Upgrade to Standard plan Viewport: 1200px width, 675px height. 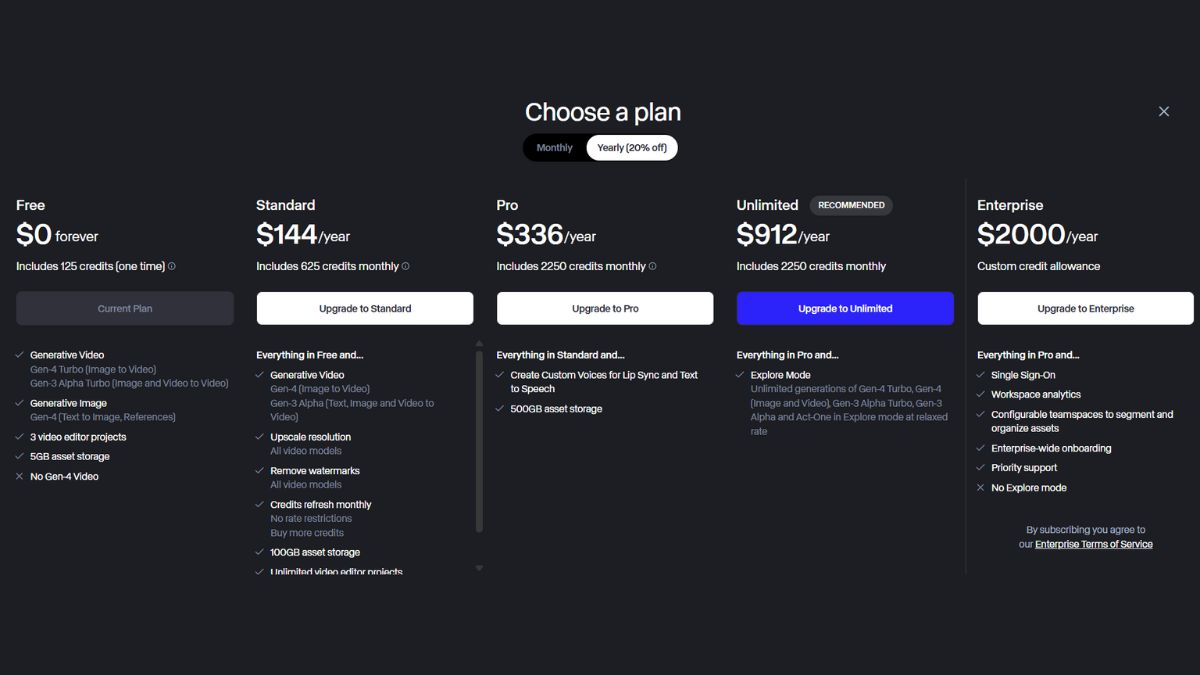pyautogui.click(x=365, y=308)
